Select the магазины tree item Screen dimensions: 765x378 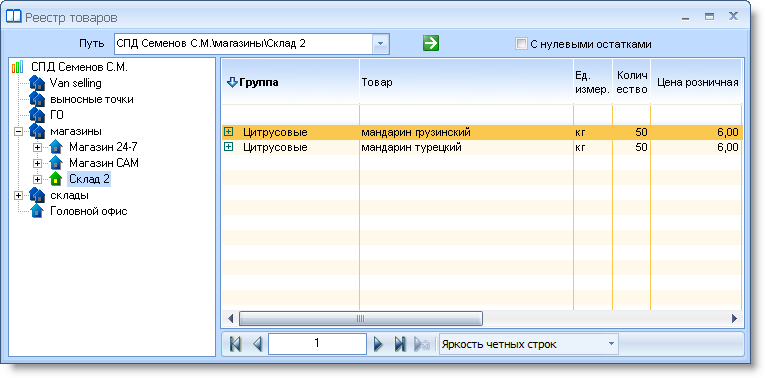(x=76, y=131)
